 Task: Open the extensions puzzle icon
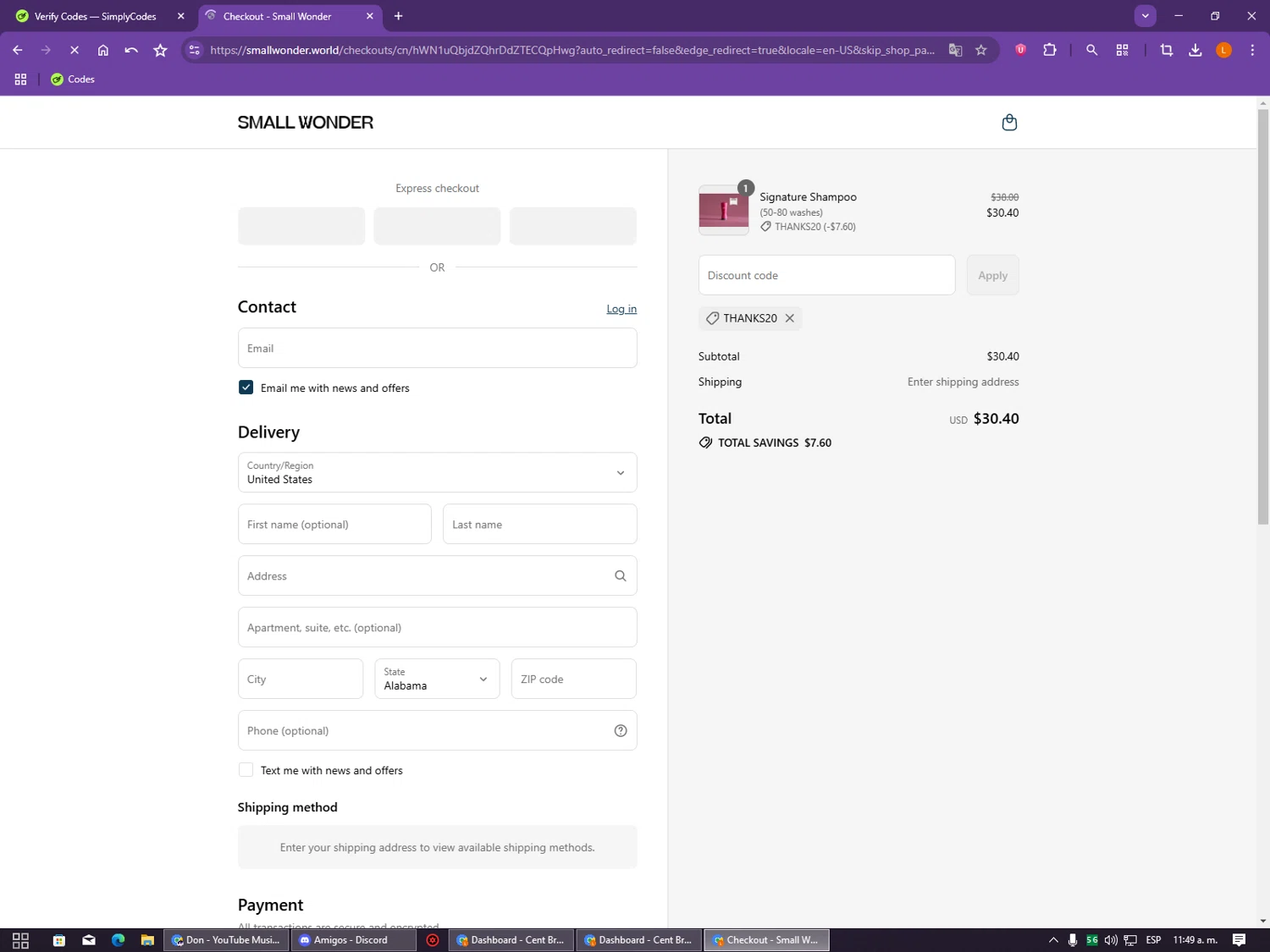pyautogui.click(x=1050, y=50)
